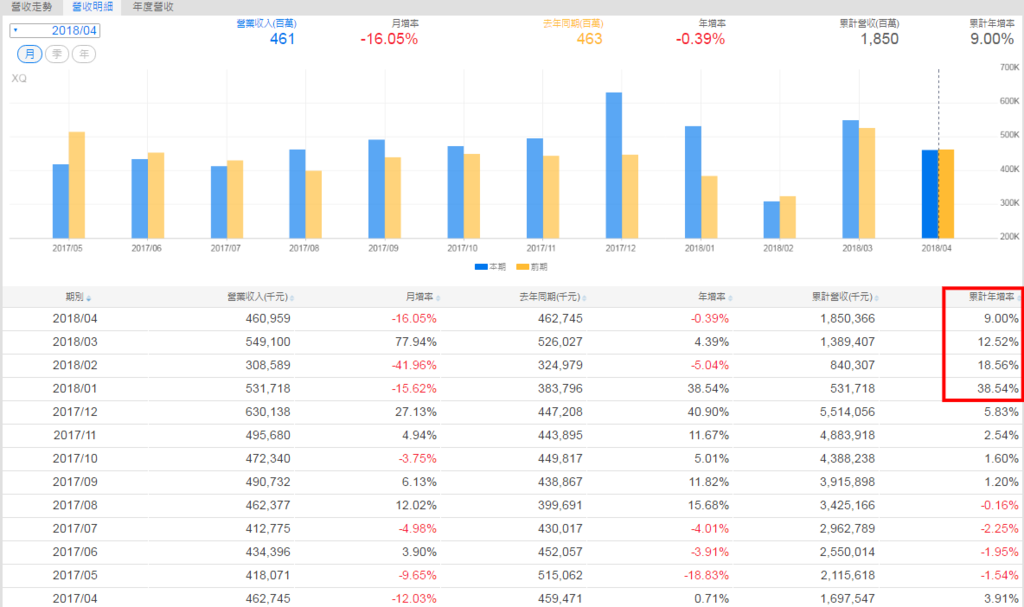1024x607 pixels.
Task: Click summary 累計營收(百萬) value 1,850
Action: [880, 39]
